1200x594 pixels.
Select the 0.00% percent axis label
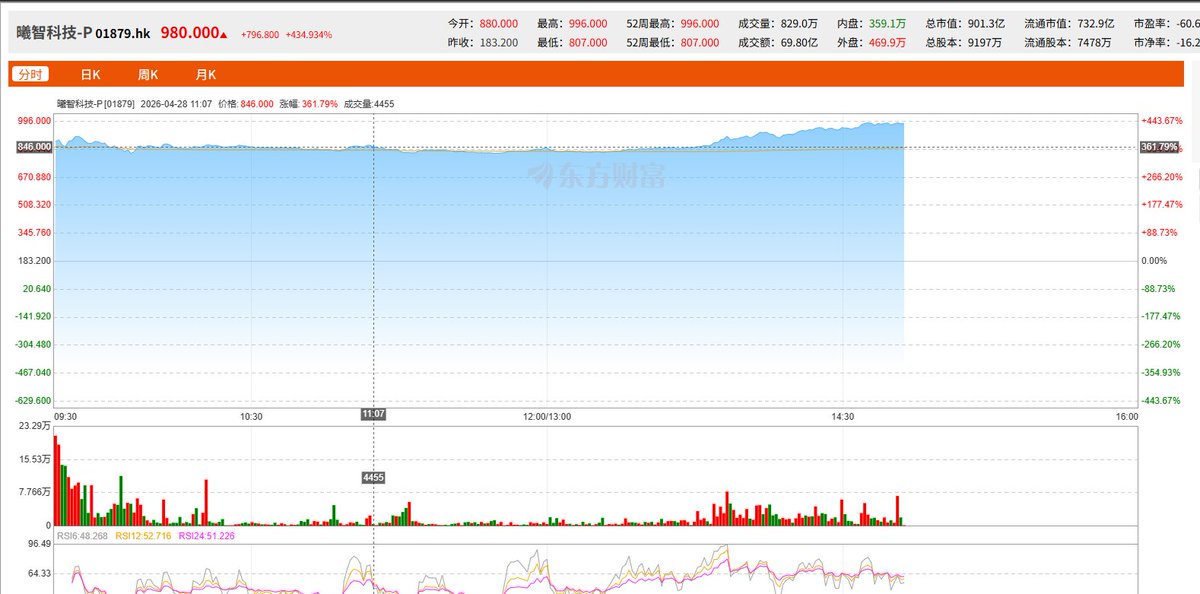(x=1154, y=260)
